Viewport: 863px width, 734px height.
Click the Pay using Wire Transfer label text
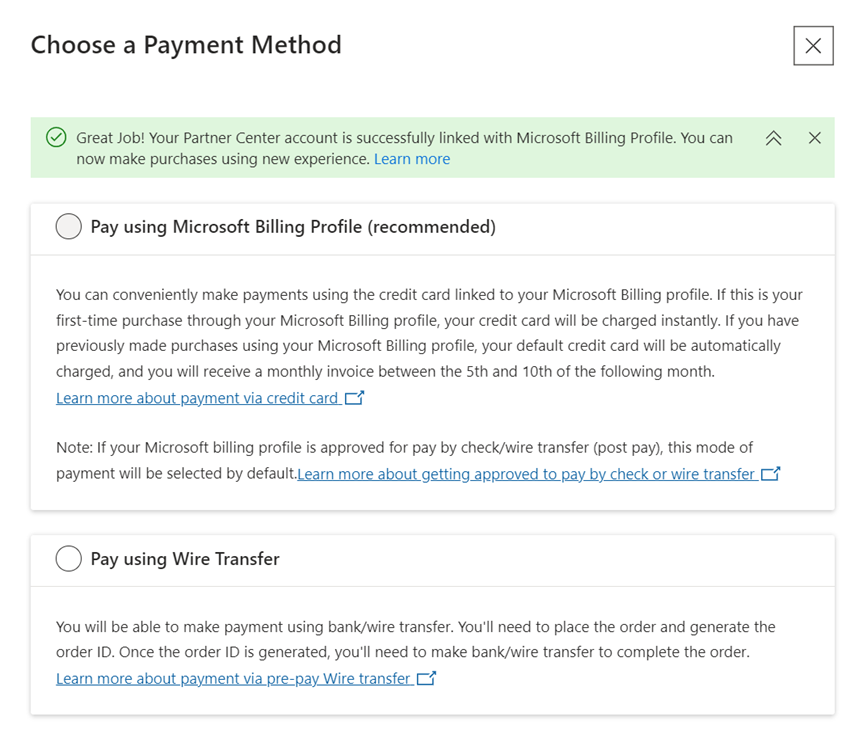point(185,559)
